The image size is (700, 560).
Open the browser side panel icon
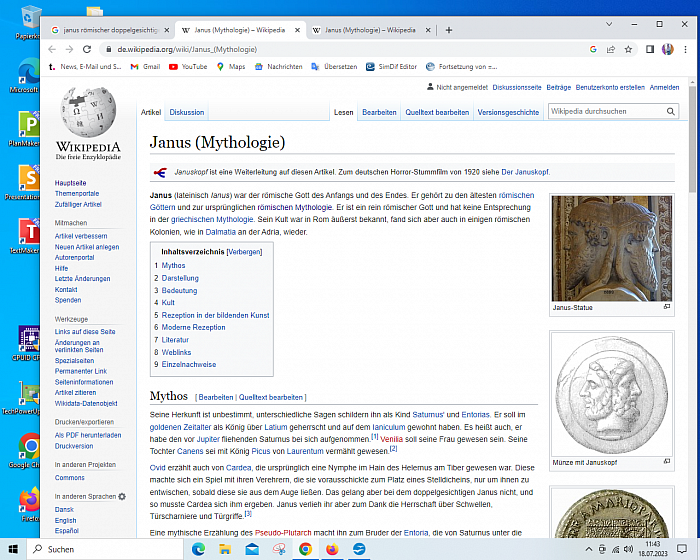[x=650, y=49]
